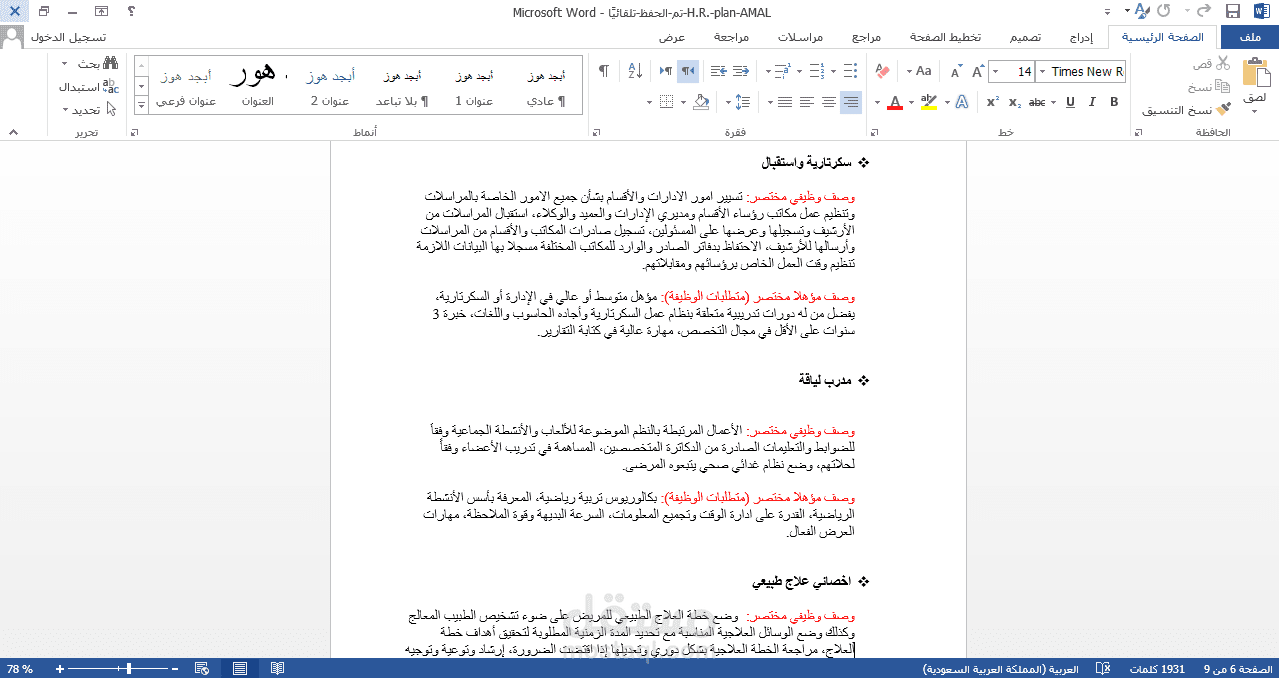Click the Replace (استبدال) icon
1279x678 pixels.
click(111, 87)
